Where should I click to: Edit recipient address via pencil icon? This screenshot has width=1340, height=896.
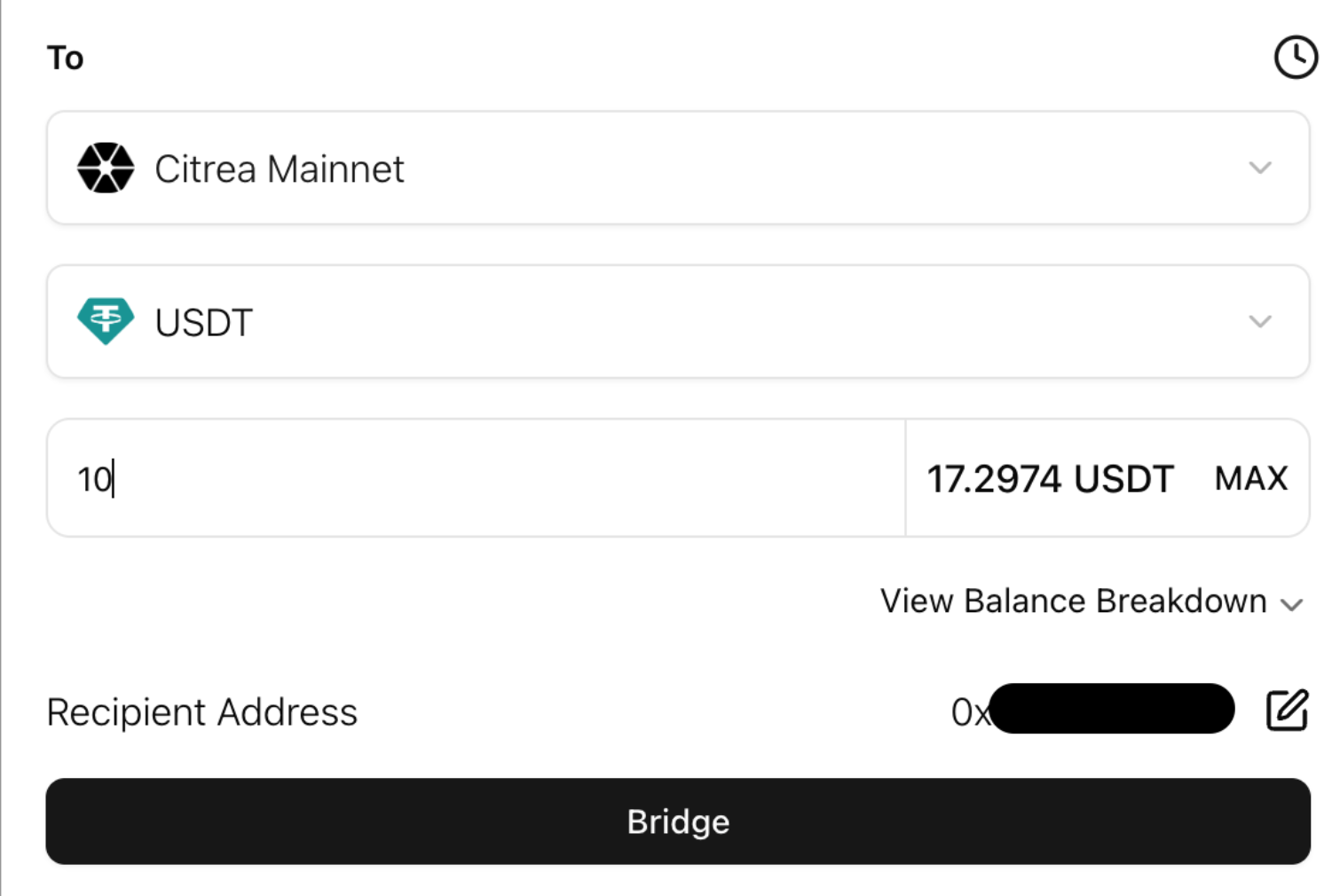point(1287,710)
